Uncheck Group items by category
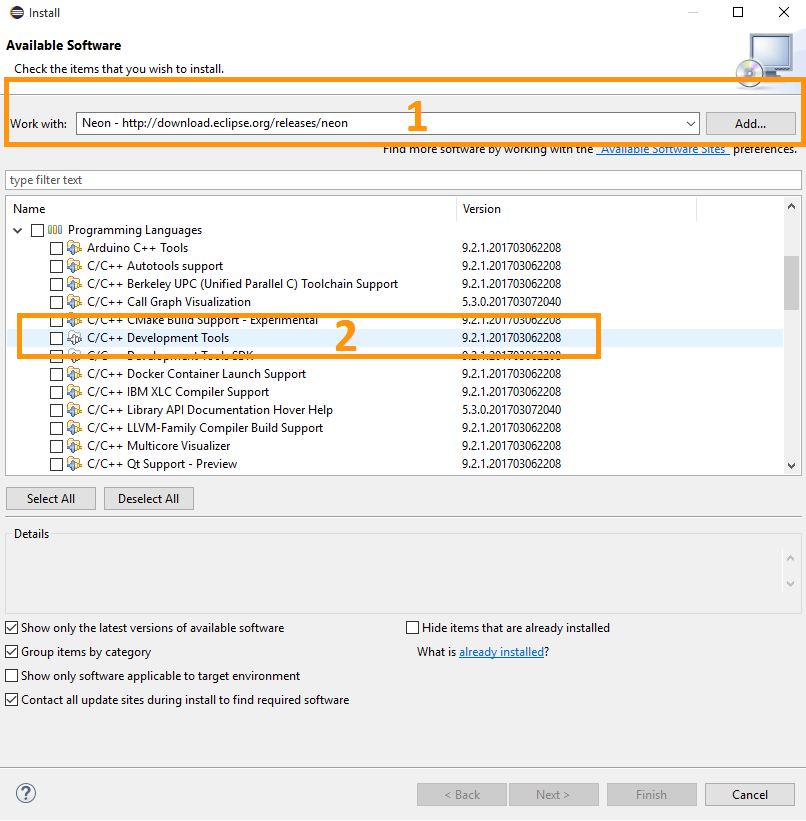806x821 pixels. pos(10,651)
